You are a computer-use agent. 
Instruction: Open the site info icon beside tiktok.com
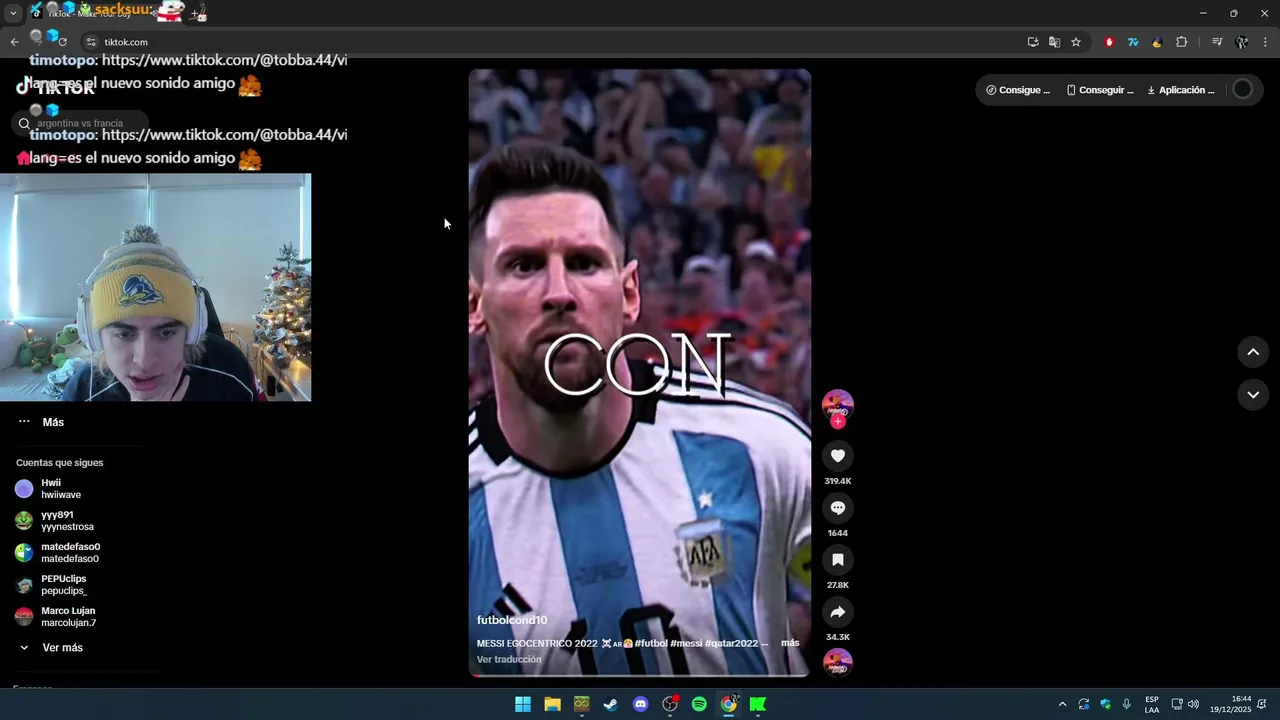pyautogui.click(x=90, y=42)
